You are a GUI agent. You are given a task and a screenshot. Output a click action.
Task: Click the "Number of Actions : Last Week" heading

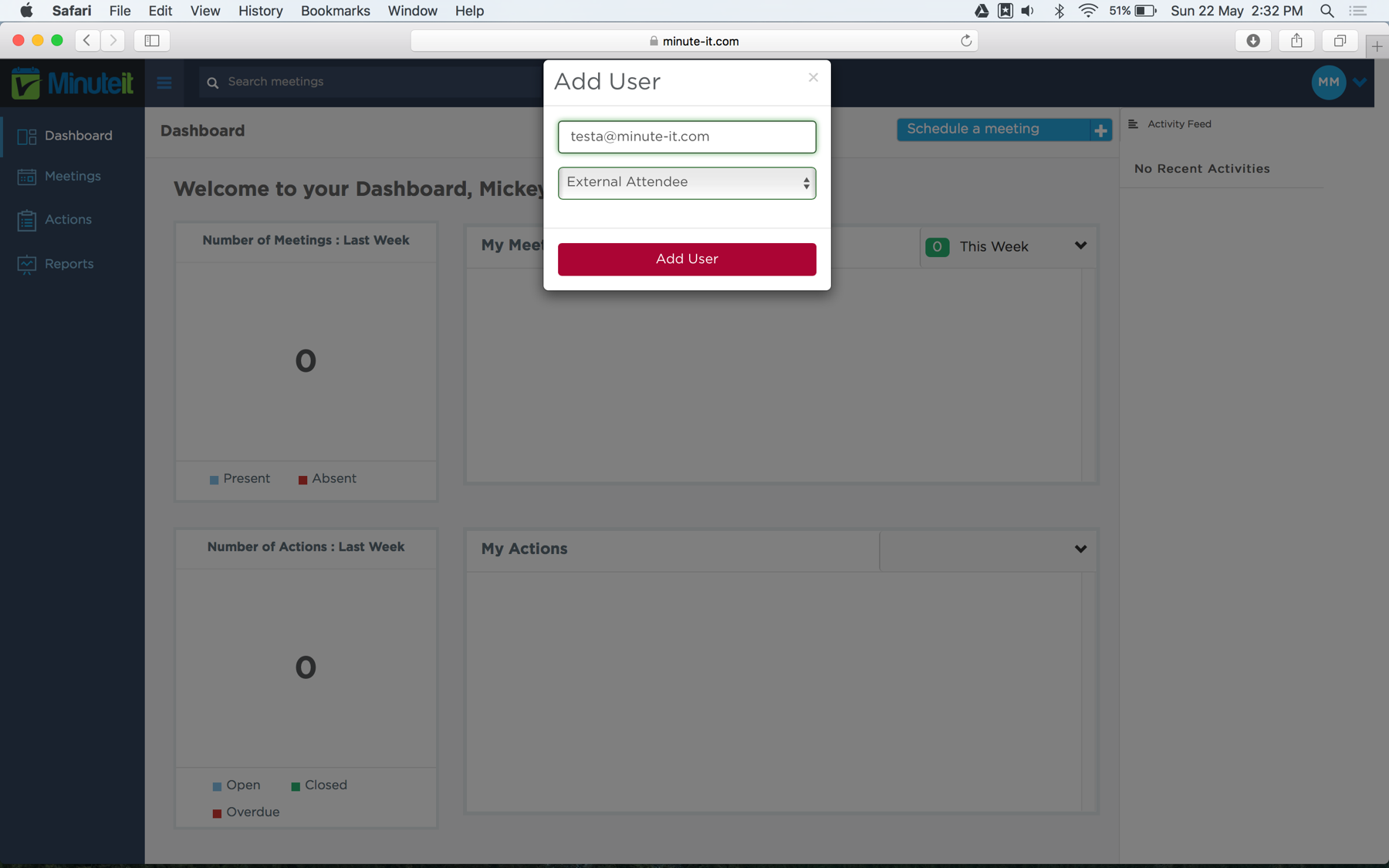click(x=306, y=547)
